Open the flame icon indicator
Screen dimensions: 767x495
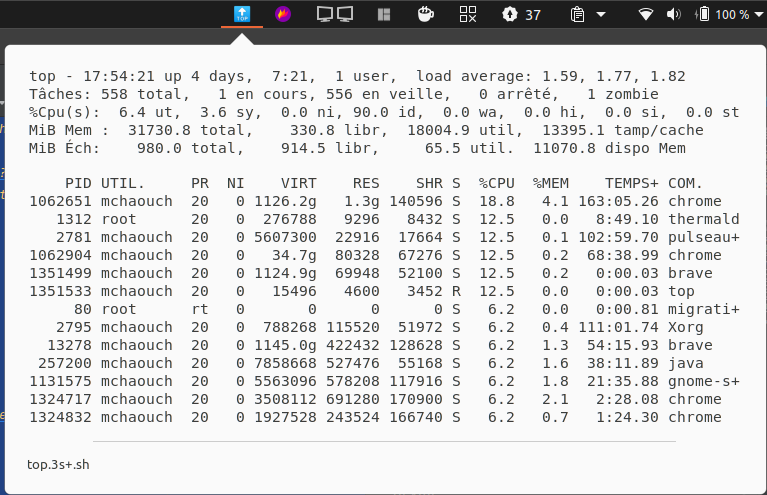283,14
